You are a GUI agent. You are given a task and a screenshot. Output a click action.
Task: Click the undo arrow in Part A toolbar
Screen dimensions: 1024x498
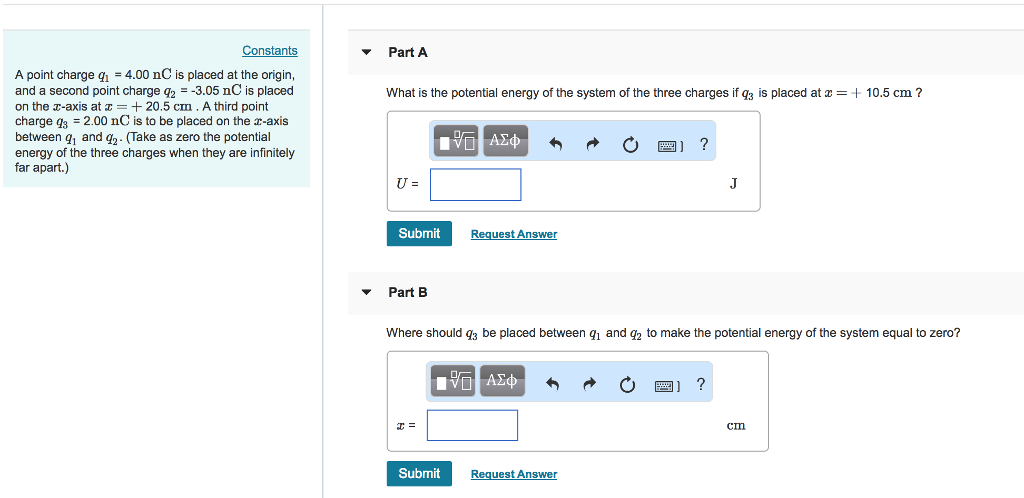click(556, 146)
